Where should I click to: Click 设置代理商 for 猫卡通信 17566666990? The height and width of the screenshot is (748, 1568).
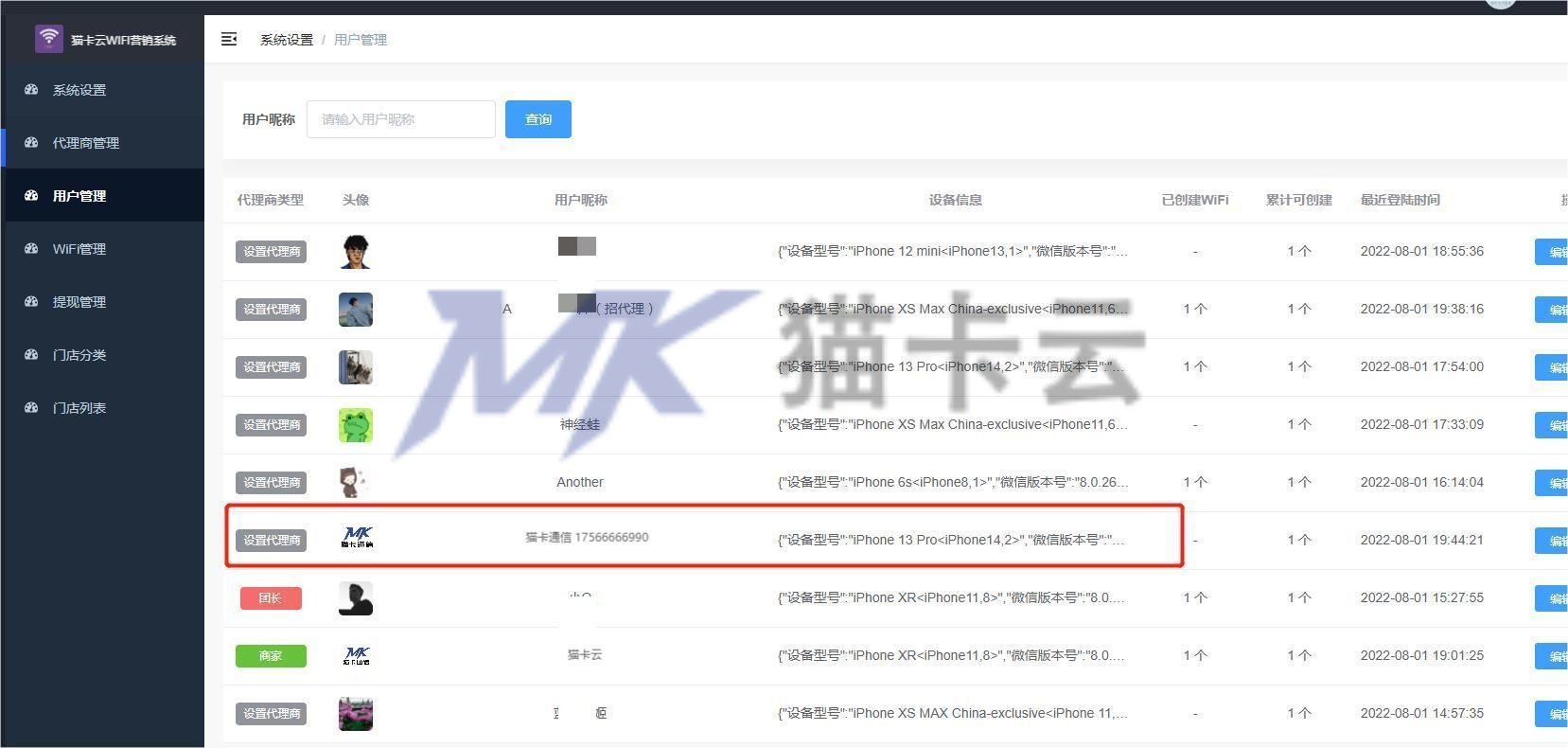[272, 541]
